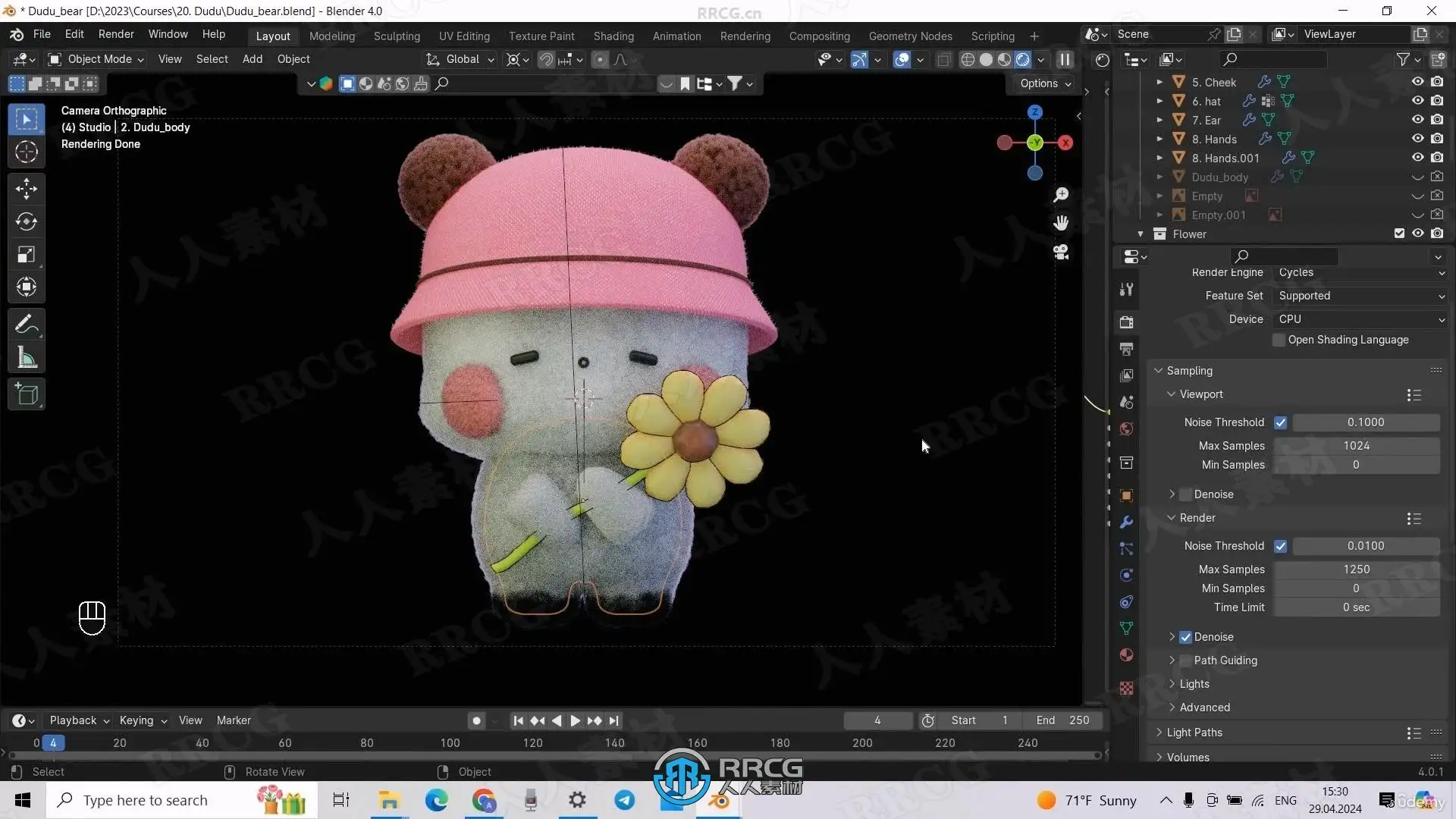Open Telegram from the taskbar
Screen dimensions: 1456x819
point(625,800)
